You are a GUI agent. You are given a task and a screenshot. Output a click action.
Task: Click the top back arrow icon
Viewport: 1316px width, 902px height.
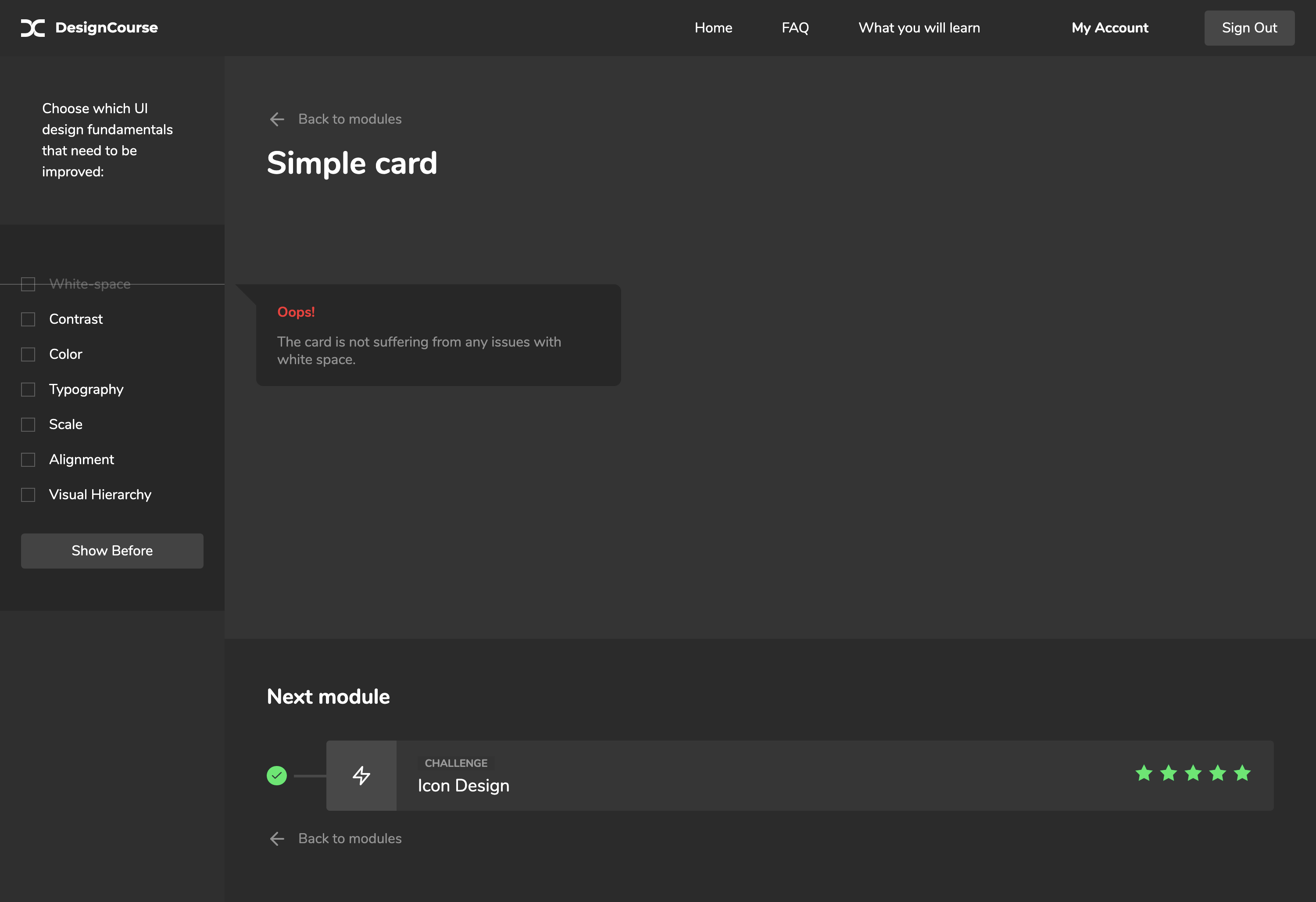(x=277, y=119)
